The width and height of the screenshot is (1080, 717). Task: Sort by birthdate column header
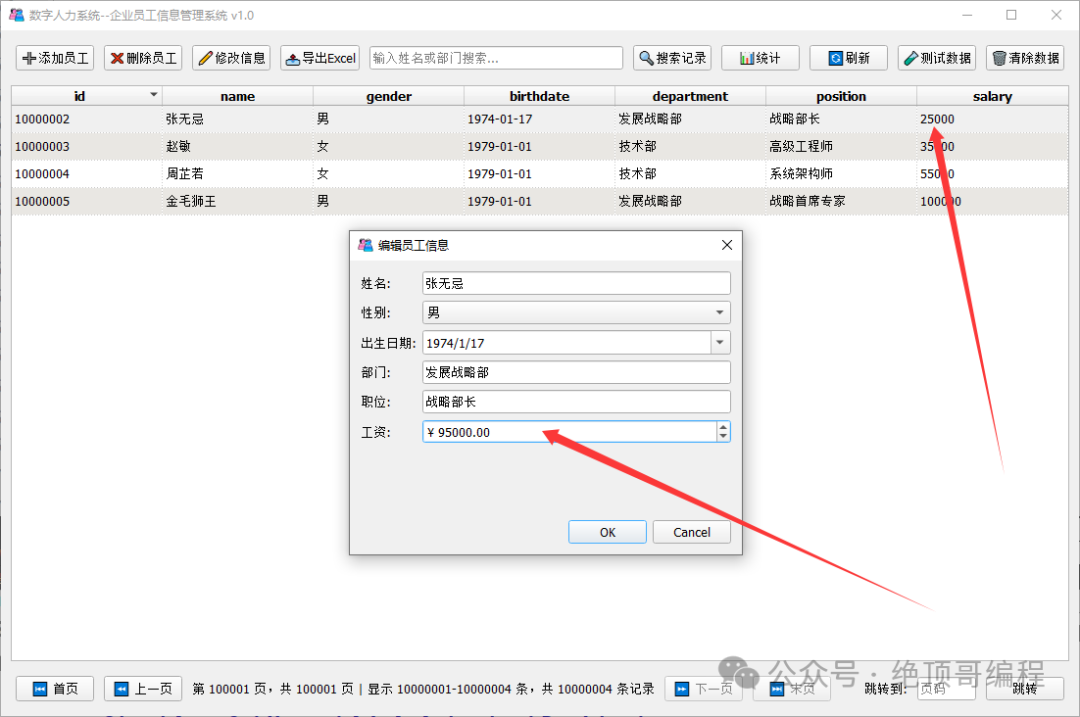pos(539,96)
